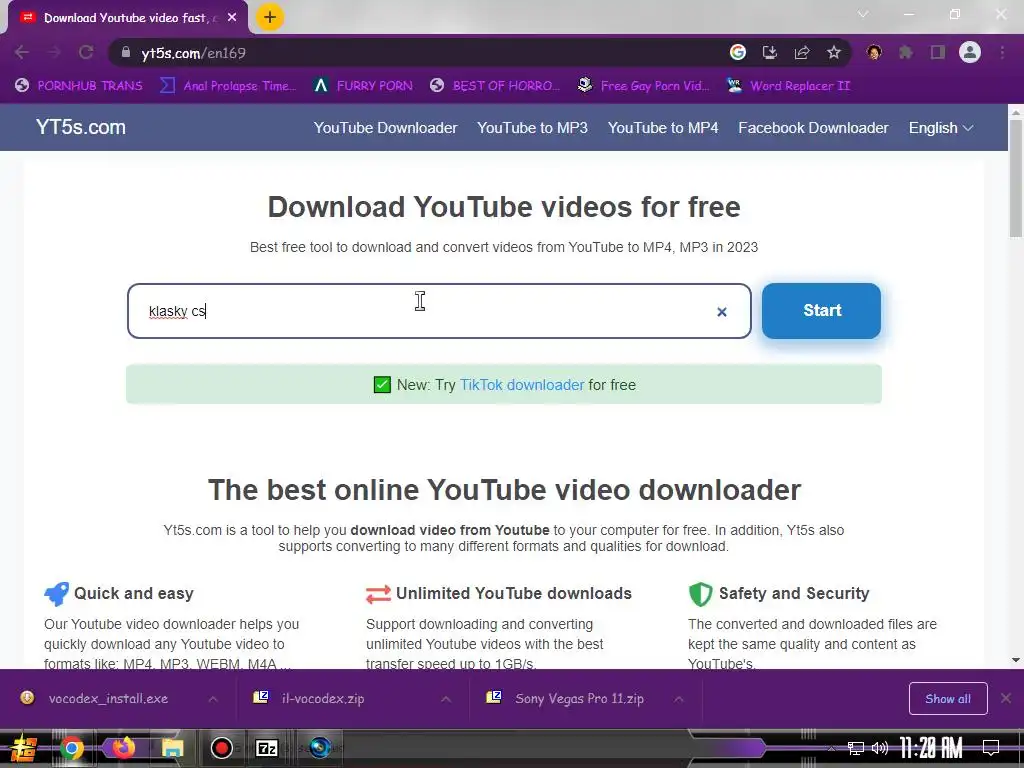1024x768 pixels.
Task: Expand options for vocodex_install.exe download
Action: coord(213,699)
